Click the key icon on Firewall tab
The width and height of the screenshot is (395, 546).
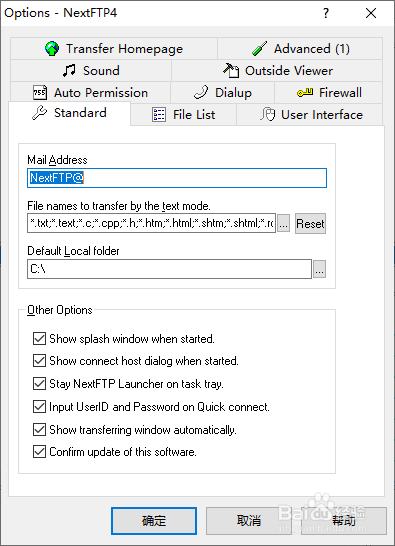[305, 93]
